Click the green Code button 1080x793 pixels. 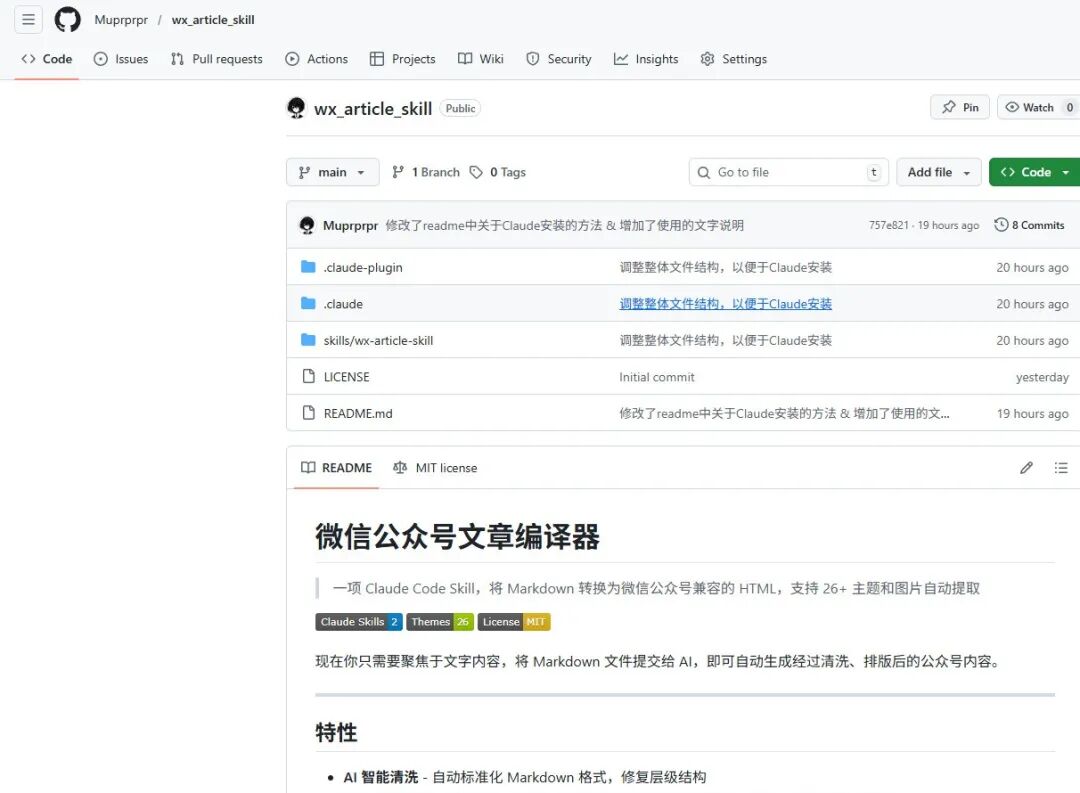(1034, 172)
